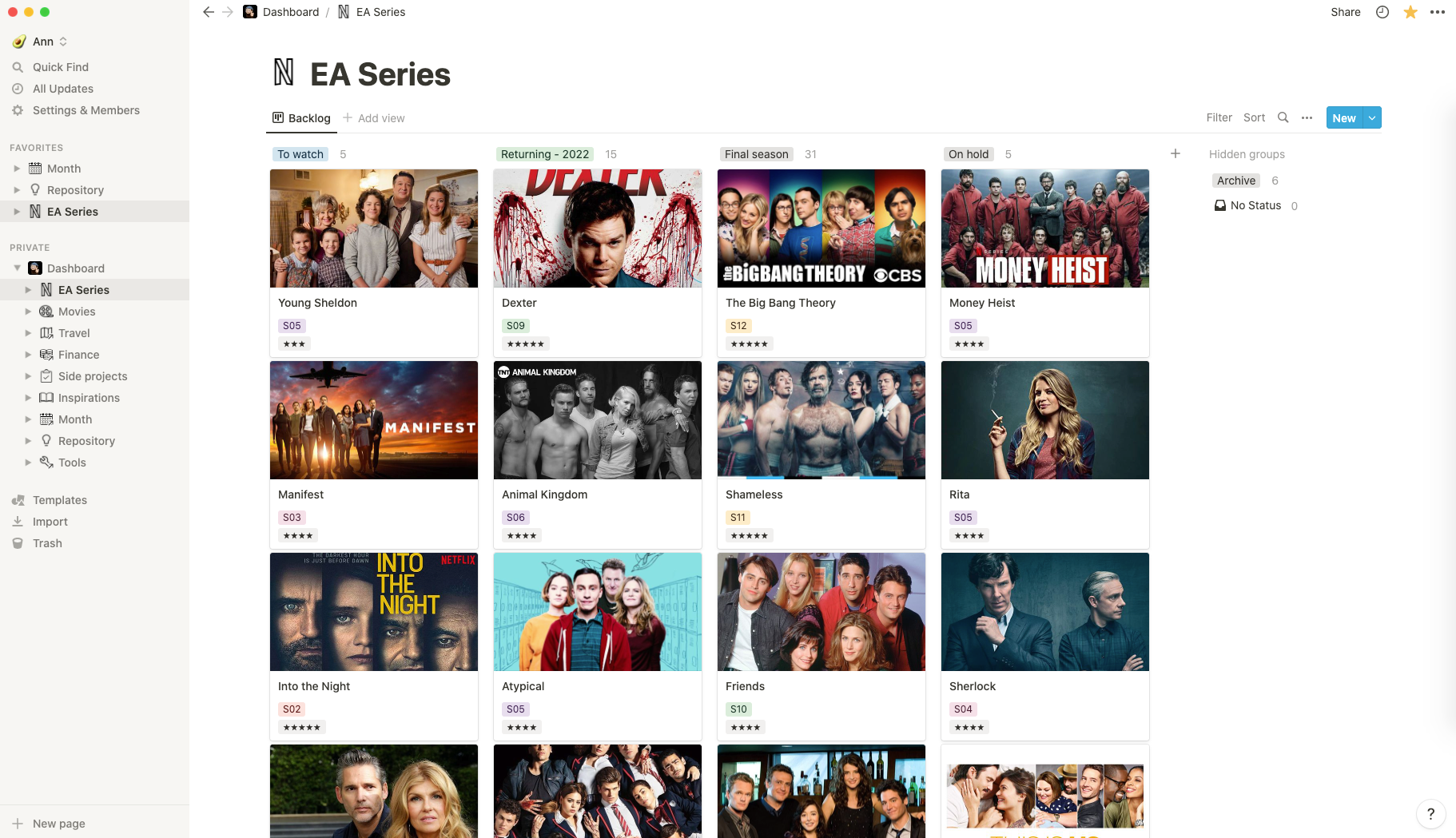
Task: Expand the Travel page toggle
Action: point(28,333)
